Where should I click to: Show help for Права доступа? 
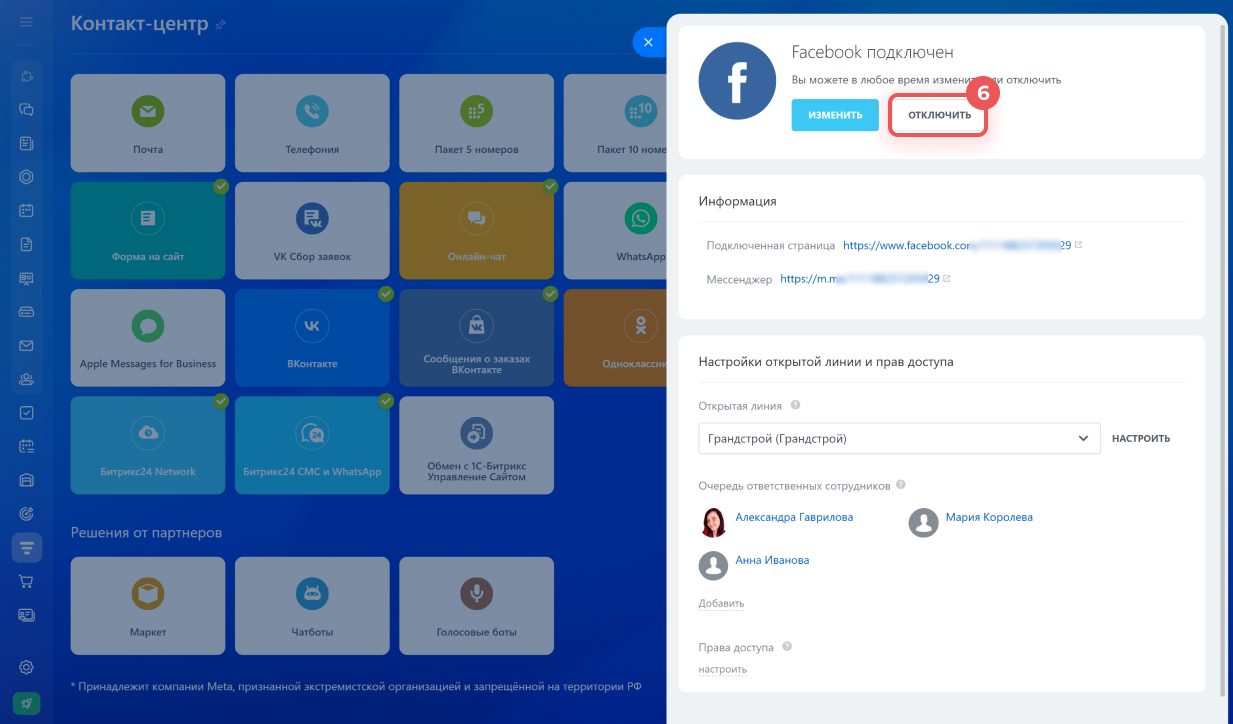[x=787, y=647]
